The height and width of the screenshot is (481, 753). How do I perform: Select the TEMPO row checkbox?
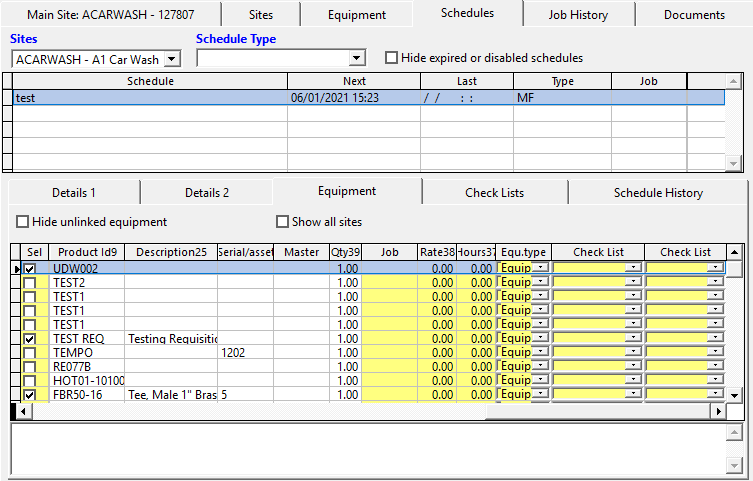click(30, 353)
